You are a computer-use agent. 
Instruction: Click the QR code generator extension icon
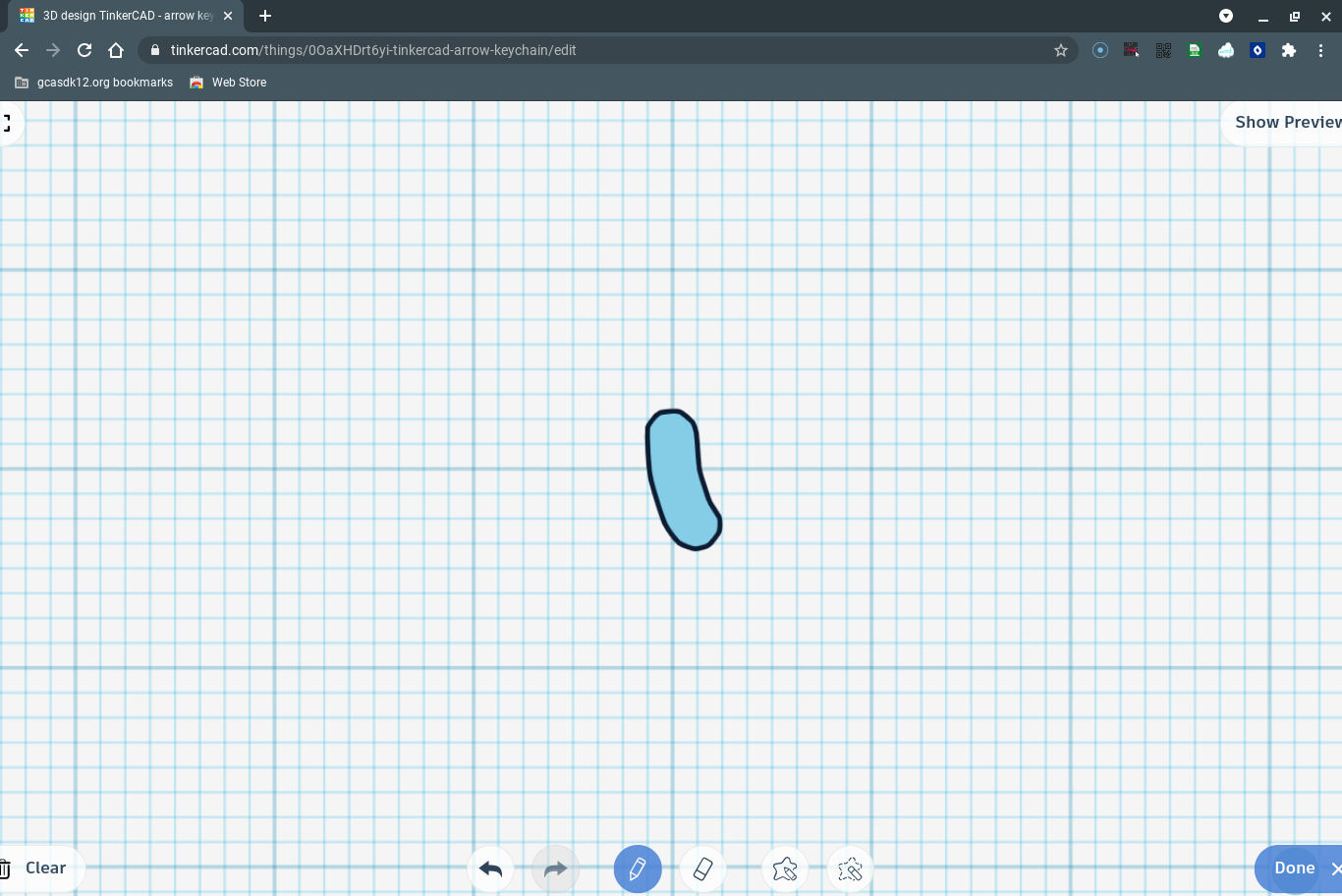point(1163,50)
